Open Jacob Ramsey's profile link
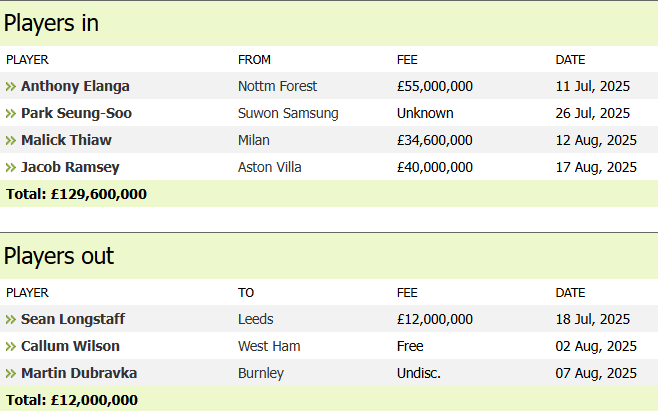 pyautogui.click(x=70, y=168)
